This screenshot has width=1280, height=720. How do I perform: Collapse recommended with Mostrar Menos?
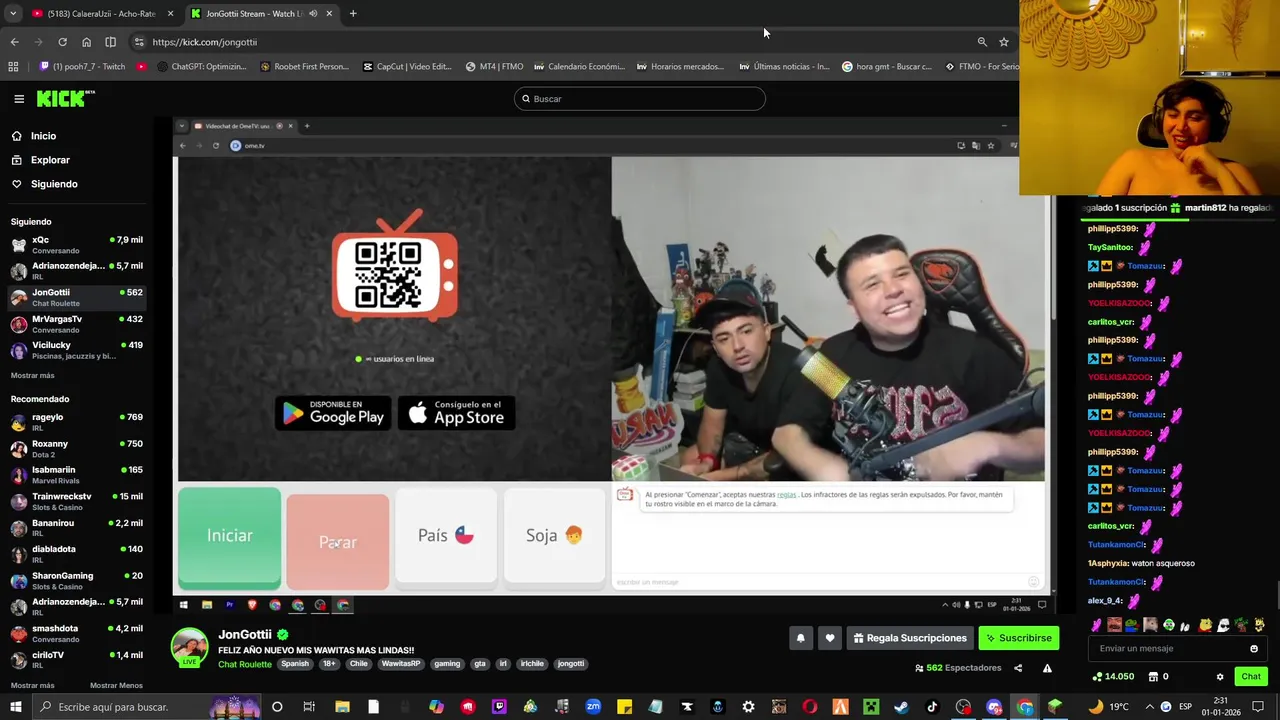[x=116, y=685]
